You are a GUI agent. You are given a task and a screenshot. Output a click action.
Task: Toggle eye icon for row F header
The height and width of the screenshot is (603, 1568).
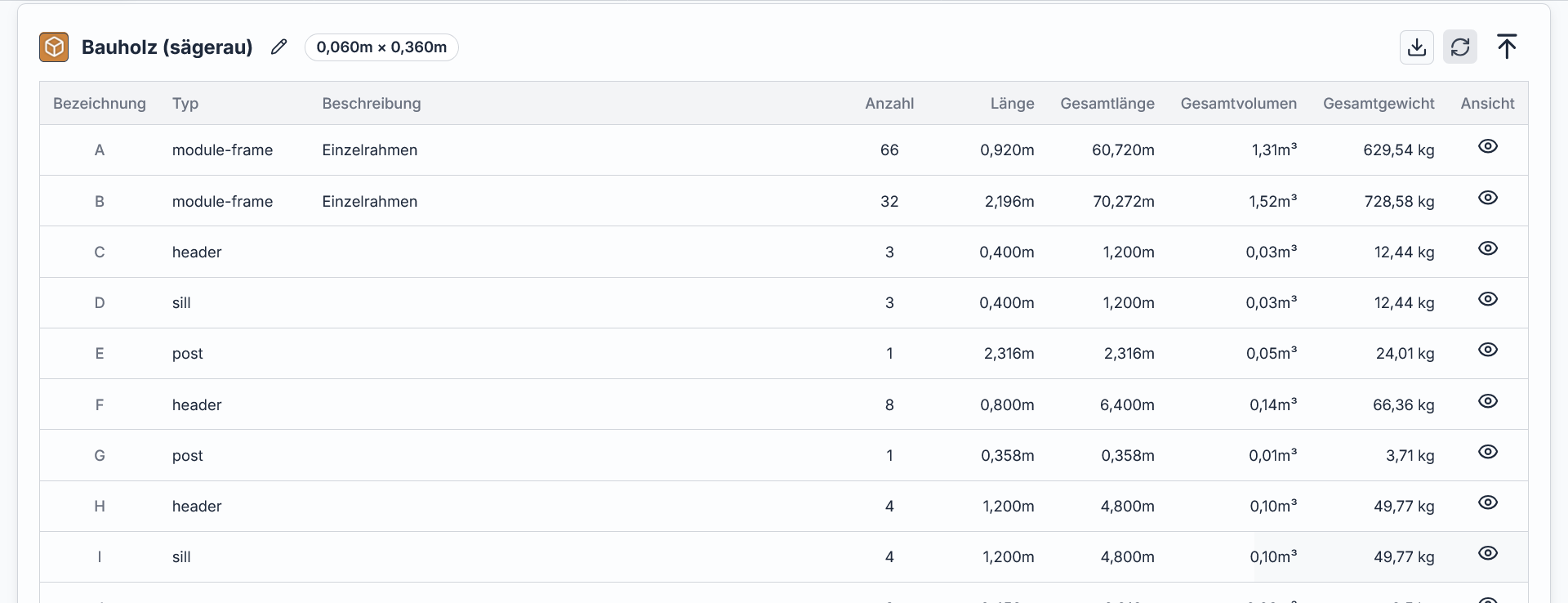point(1488,401)
